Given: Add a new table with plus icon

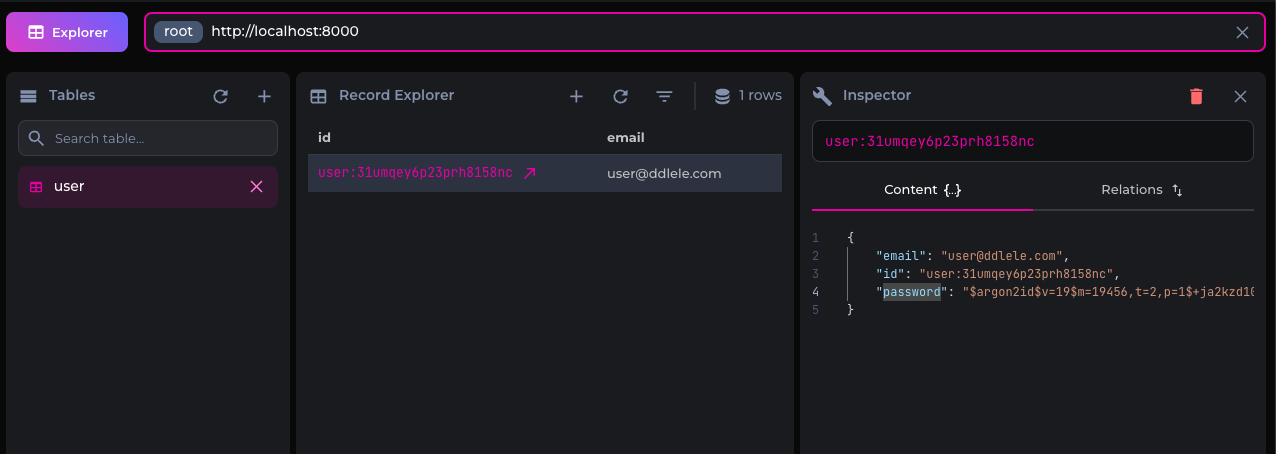Looking at the screenshot, I should (x=264, y=96).
